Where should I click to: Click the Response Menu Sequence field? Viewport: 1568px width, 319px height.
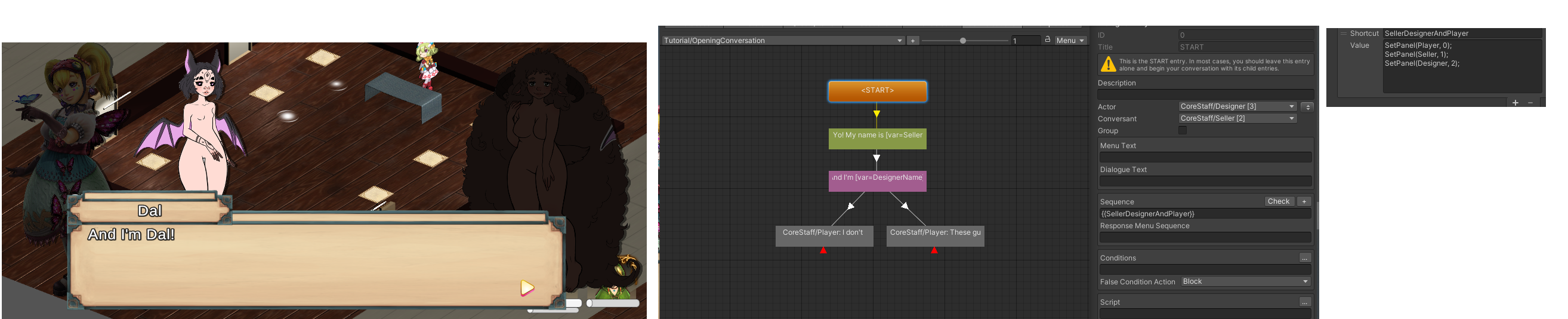1205,237
